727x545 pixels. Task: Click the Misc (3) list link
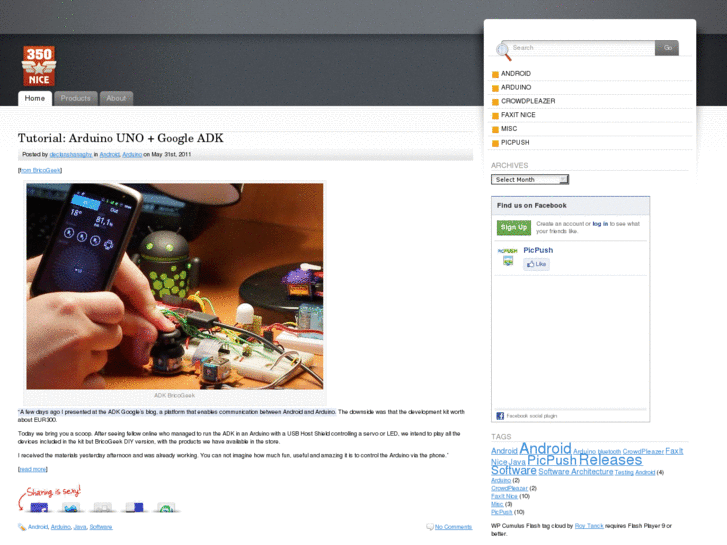click(x=497, y=504)
